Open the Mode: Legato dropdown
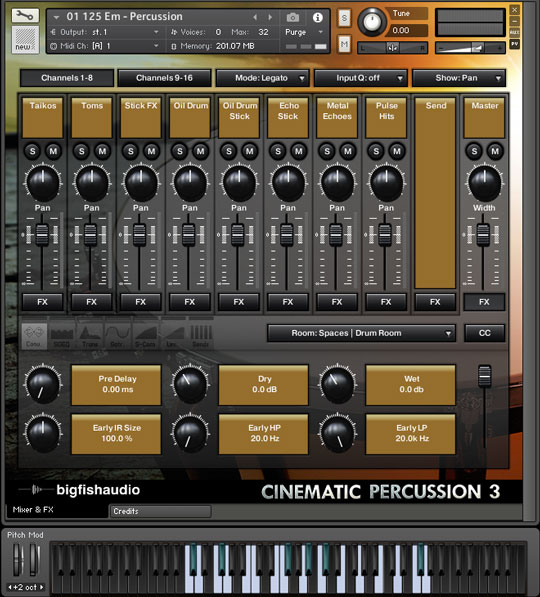This screenshot has height=597, width=540. [263, 78]
